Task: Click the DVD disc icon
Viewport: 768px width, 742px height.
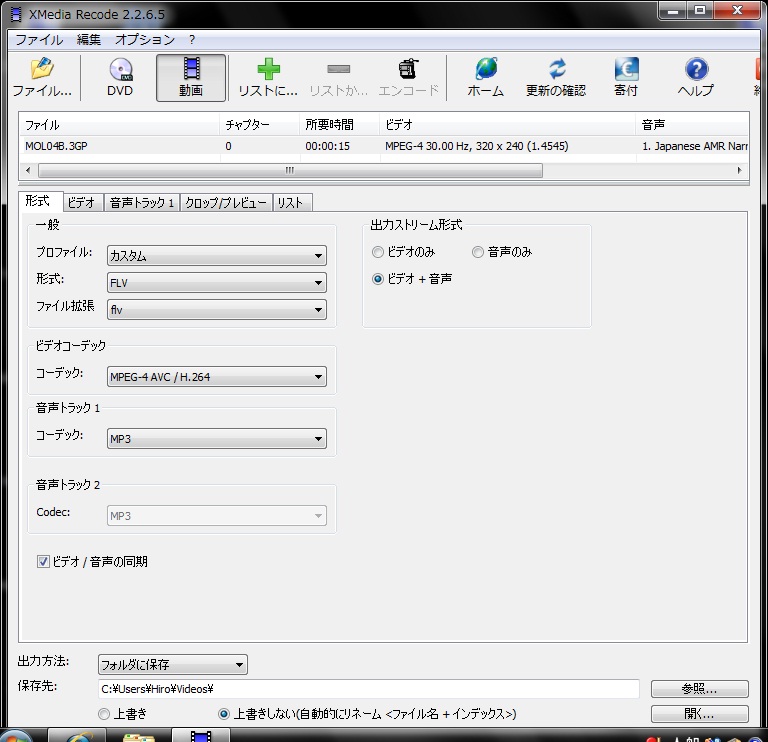Action: (120, 70)
